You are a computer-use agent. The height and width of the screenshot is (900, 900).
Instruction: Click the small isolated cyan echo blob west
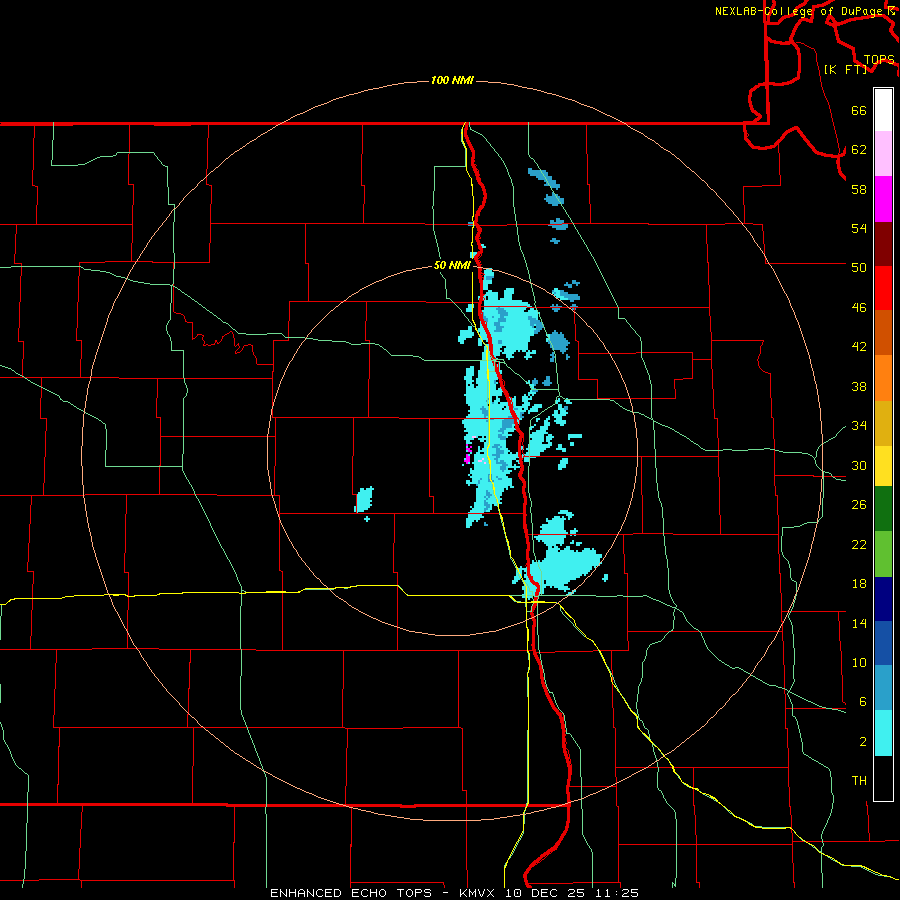(364, 499)
